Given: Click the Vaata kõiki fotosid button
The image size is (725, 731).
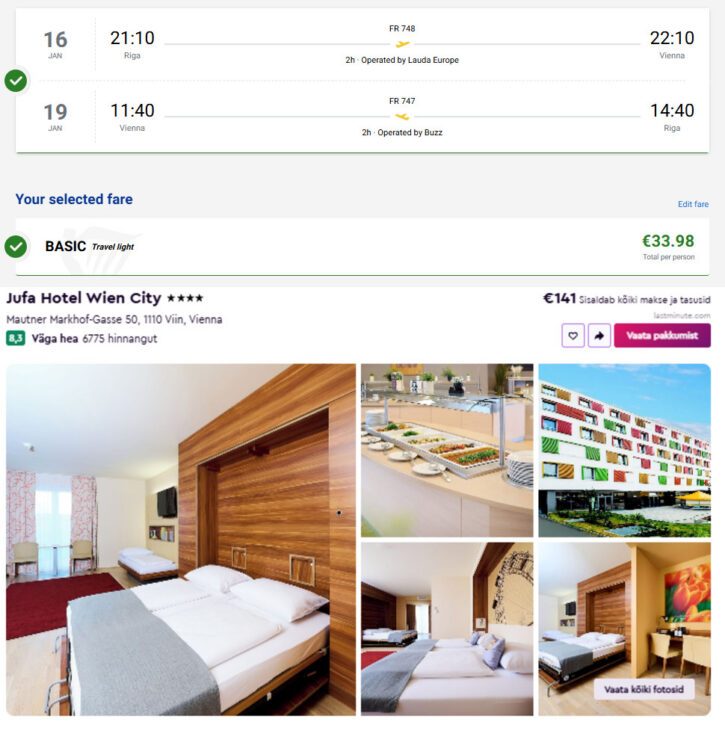Looking at the screenshot, I should [644, 690].
